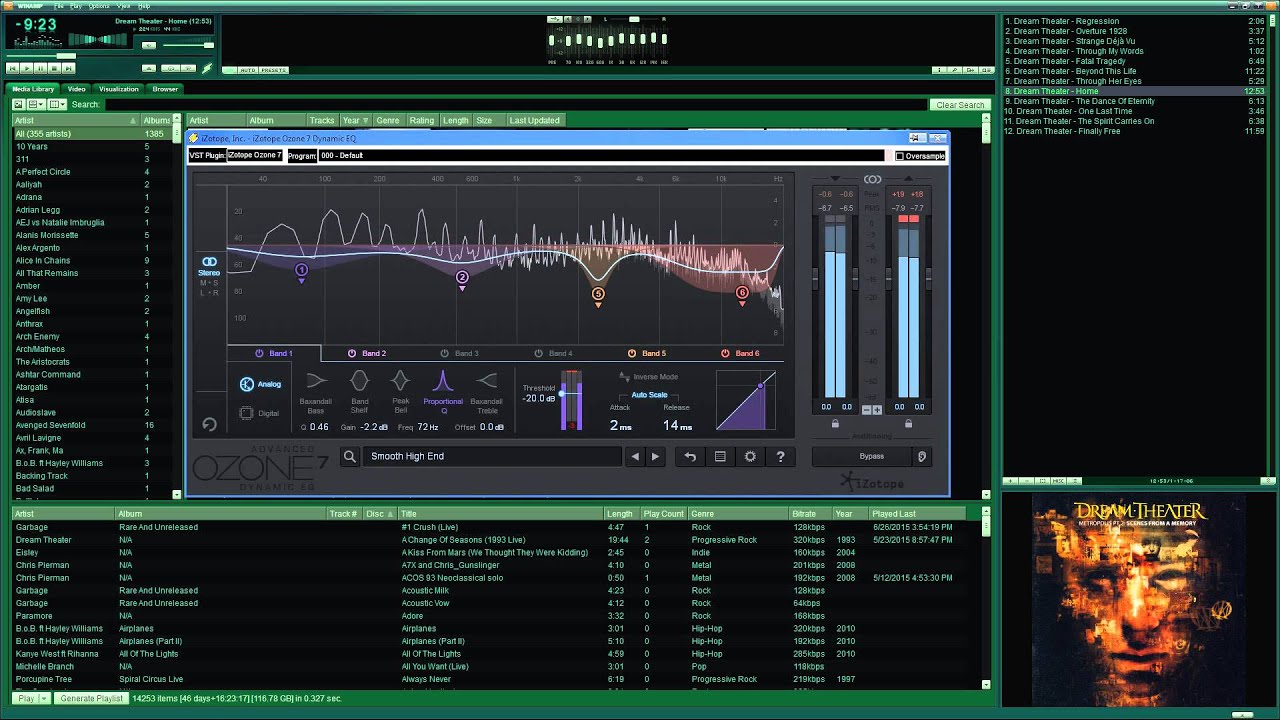Screen dimensions: 1280x720
Task: Toggle Band 5 power button
Action: [x=632, y=353]
